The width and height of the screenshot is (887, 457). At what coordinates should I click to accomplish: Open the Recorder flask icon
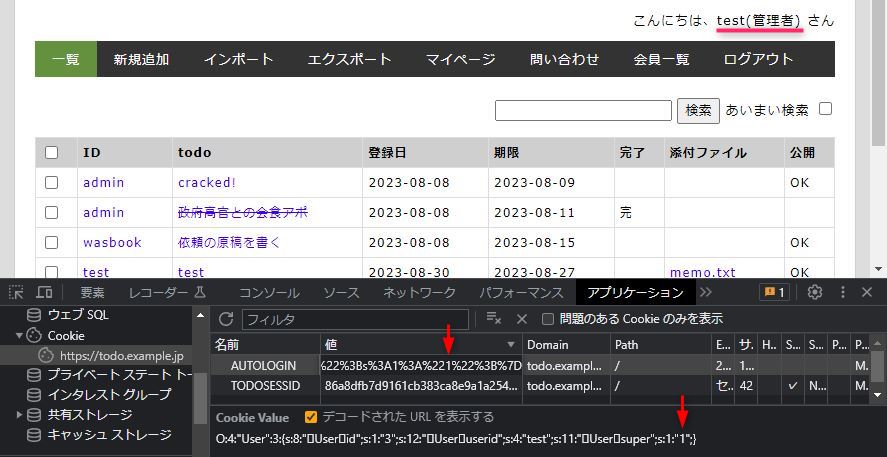tap(199, 292)
